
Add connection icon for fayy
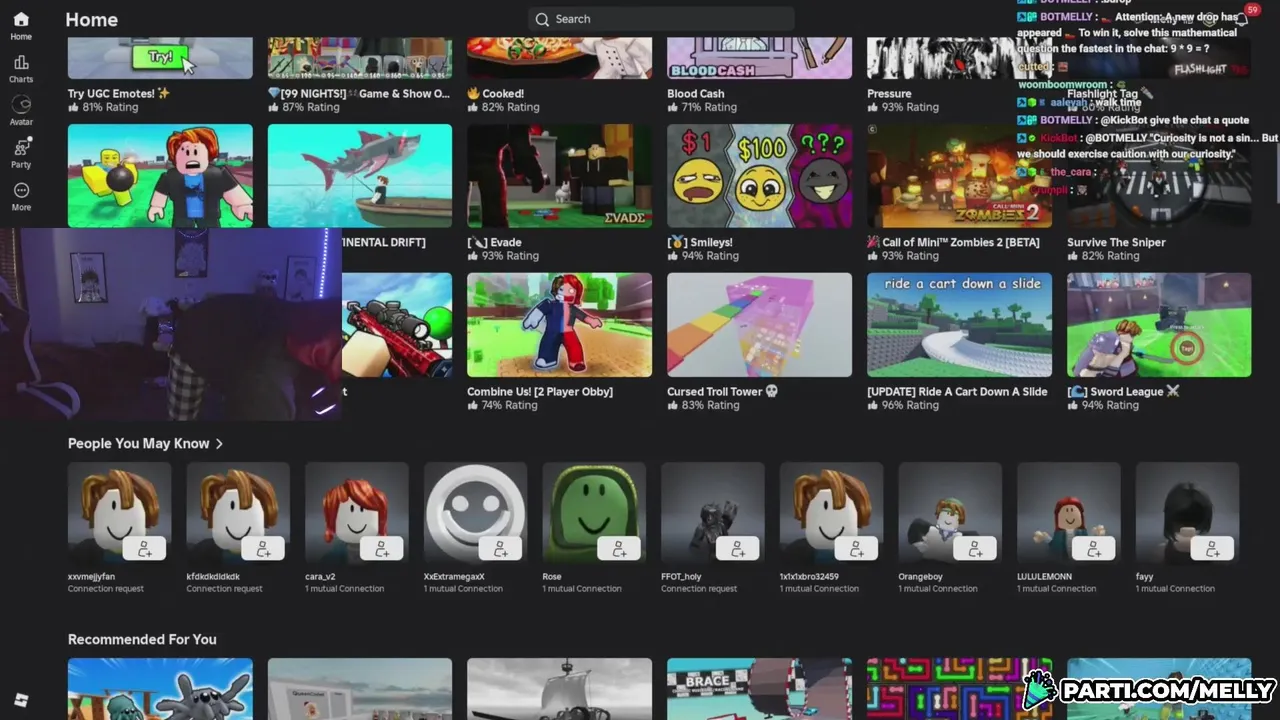1212,549
